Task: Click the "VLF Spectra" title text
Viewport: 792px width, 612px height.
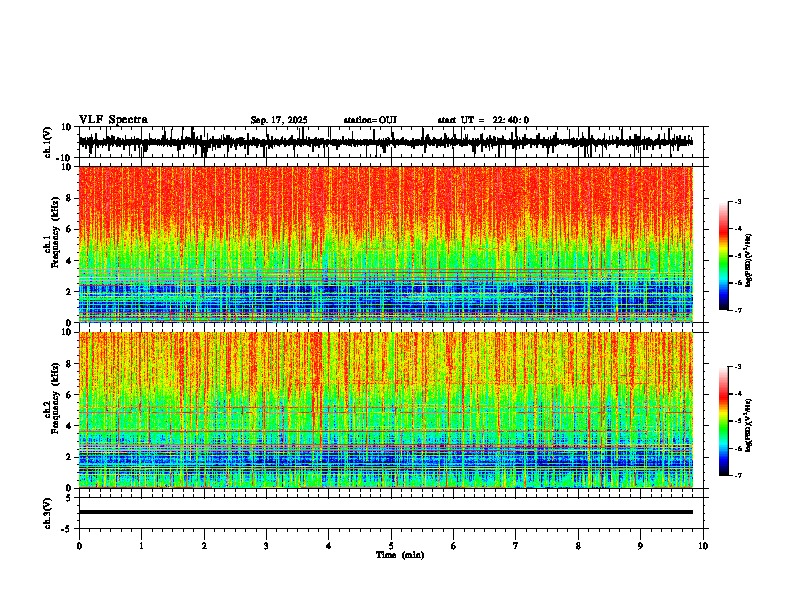Action: point(113,120)
